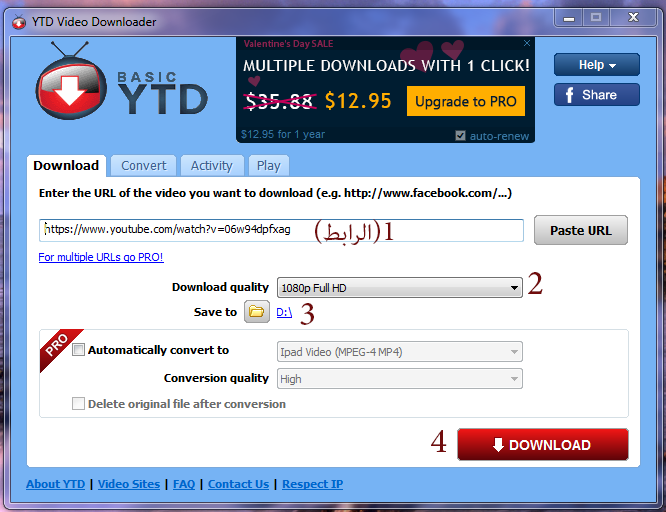Maximize the YTD Video Downloader window

pyautogui.click(x=595, y=18)
